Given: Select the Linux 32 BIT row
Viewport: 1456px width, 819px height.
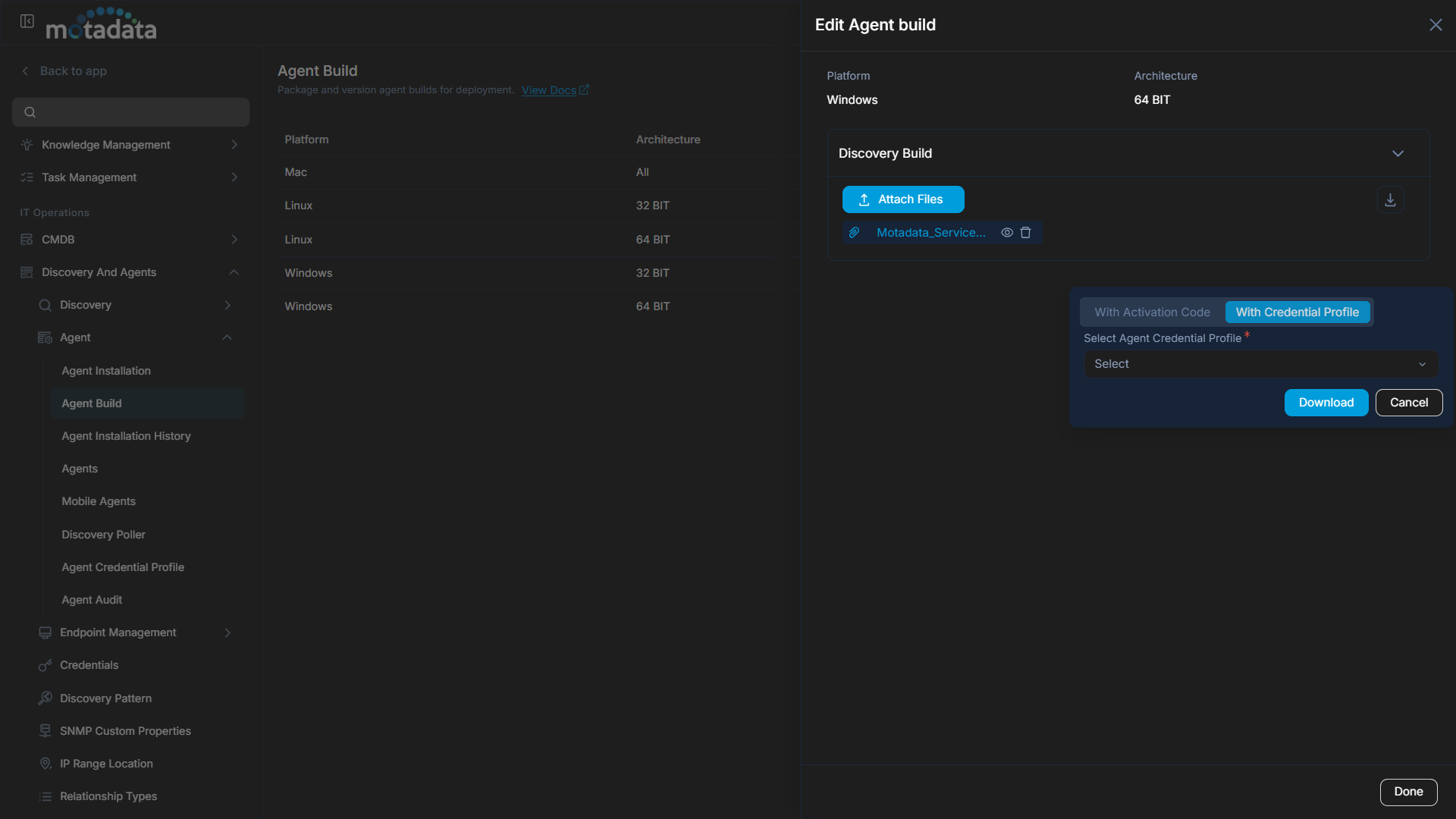Looking at the screenshot, I should [x=538, y=206].
